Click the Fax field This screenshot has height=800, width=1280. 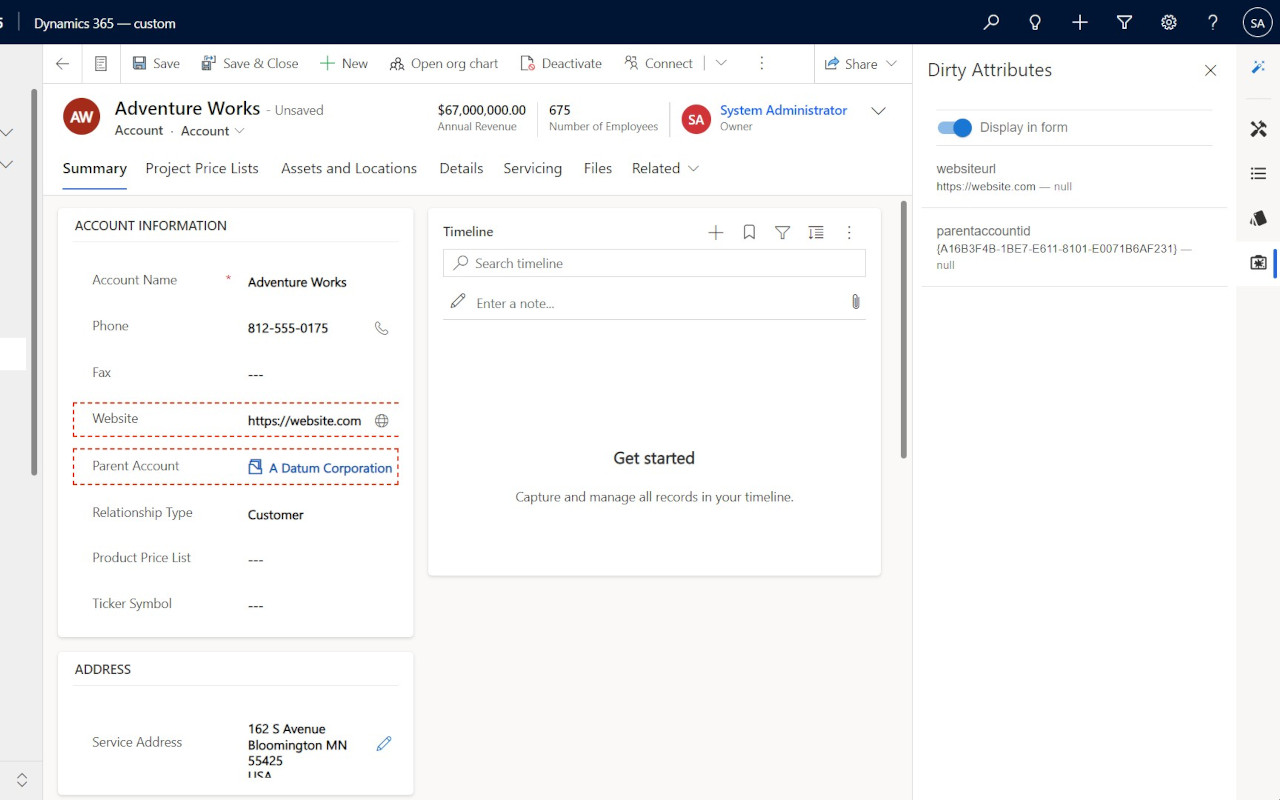[x=321, y=374]
